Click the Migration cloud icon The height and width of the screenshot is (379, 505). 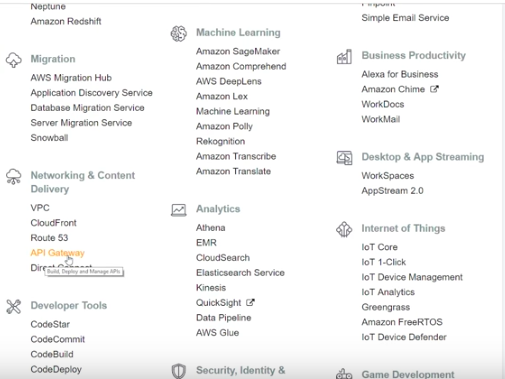coord(14,60)
